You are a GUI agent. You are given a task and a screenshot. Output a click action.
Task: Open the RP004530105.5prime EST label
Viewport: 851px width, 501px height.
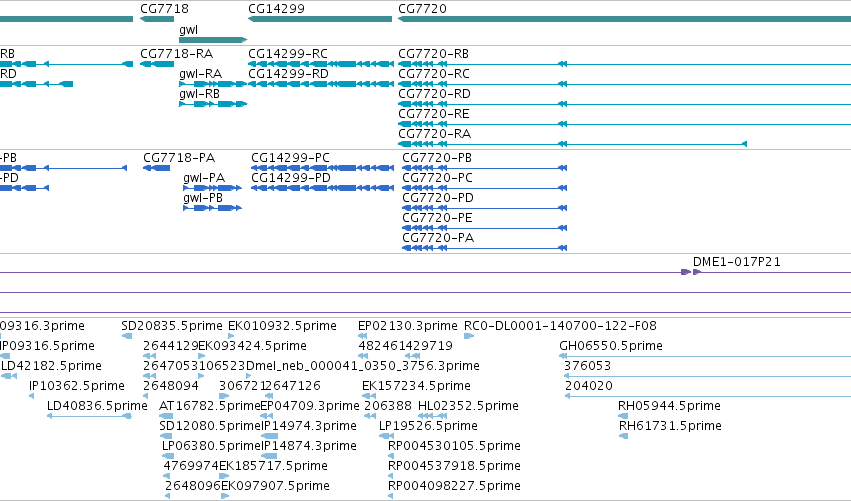[x=454, y=447]
